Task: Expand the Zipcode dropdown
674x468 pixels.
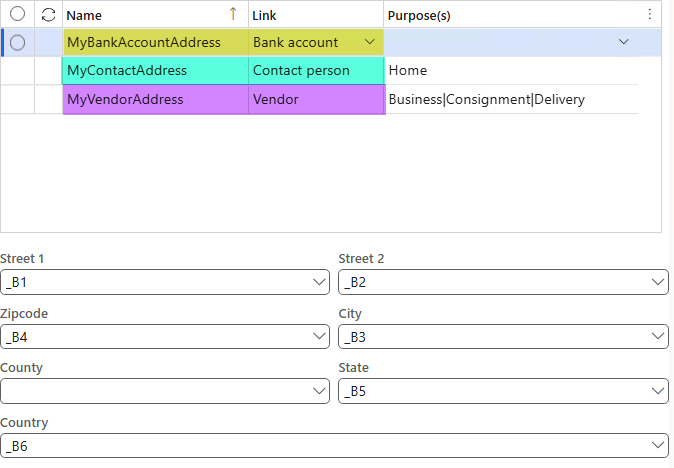Action: [x=319, y=336]
